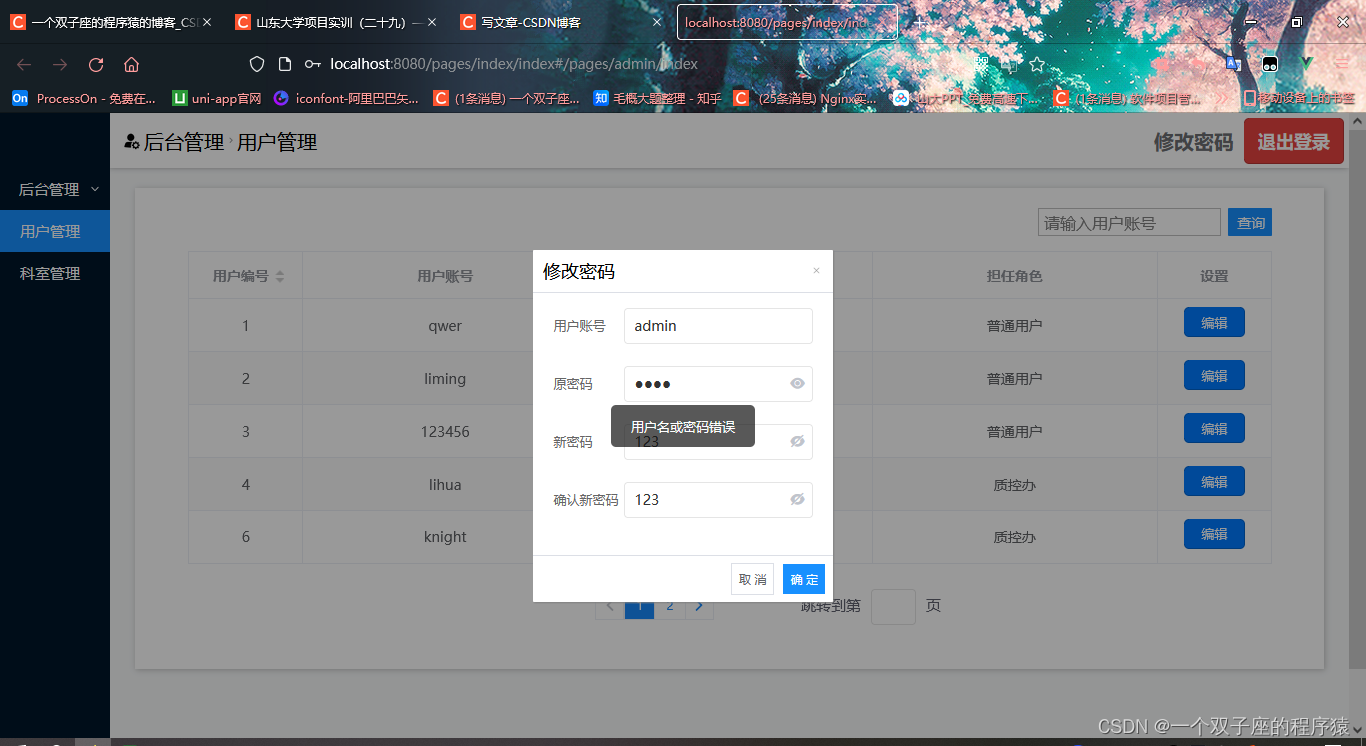Click the browser forward arrow
Image resolution: width=1366 pixels, height=746 pixels.
[60, 64]
